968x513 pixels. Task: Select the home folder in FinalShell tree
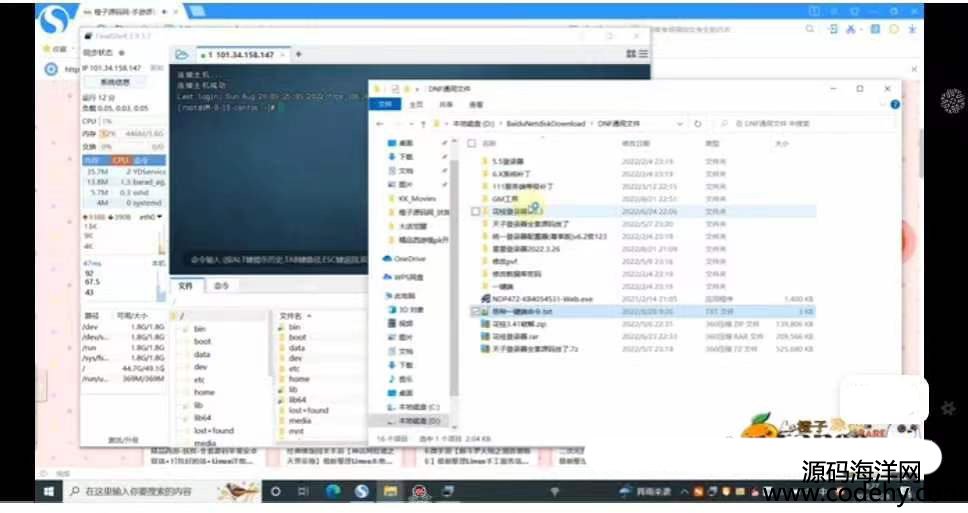204,392
